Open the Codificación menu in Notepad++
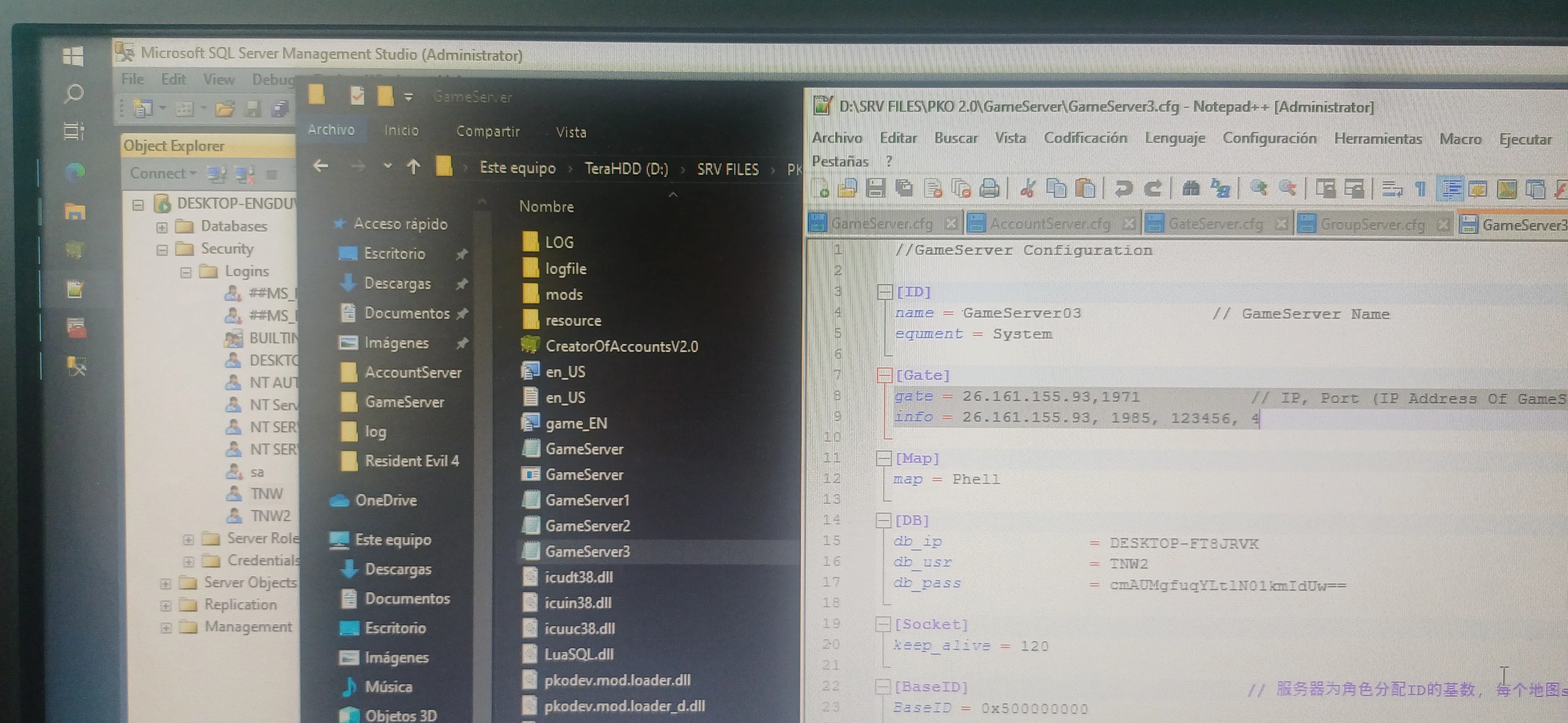The image size is (1568, 723). pyautogui.click(x=1085, y=138)
